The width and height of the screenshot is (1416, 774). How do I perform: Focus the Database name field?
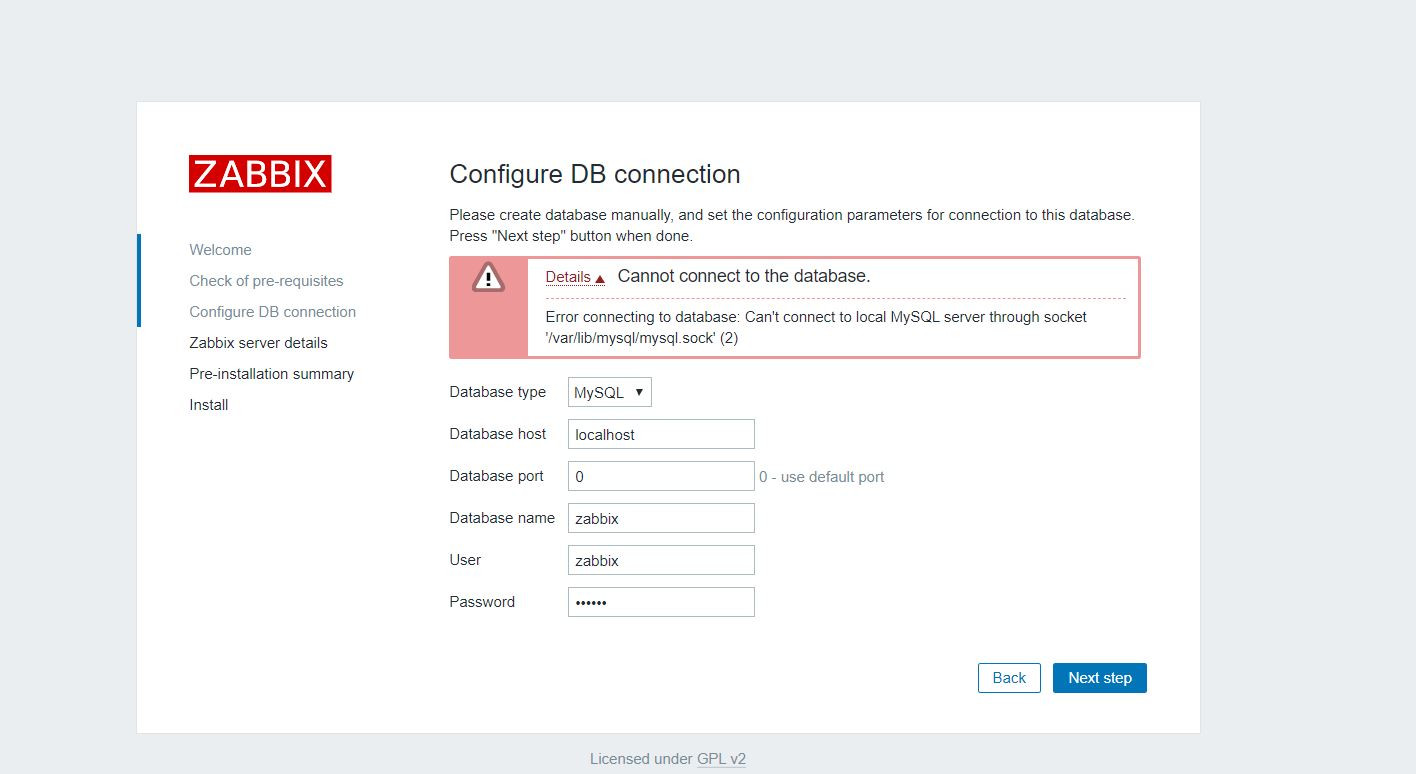tap(661, 518)
